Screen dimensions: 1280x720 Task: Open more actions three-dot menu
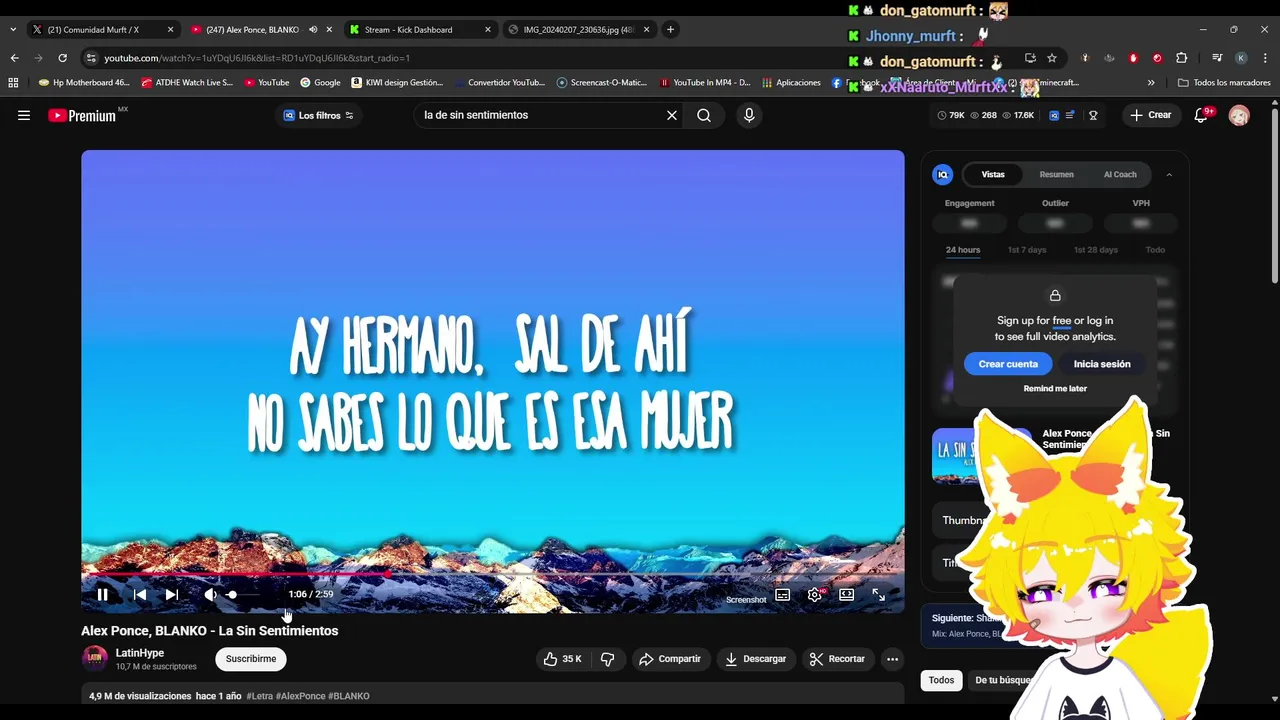tap(892, 659)
